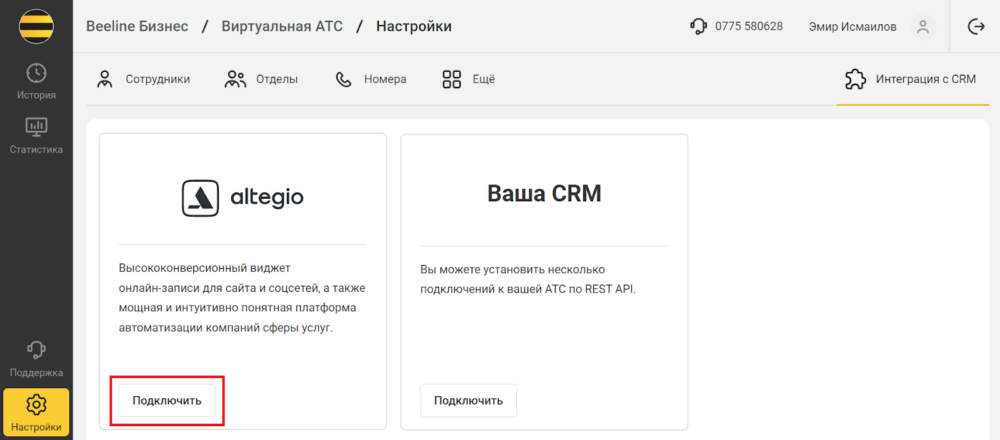The width and height of the screenshot is (1000, 440).
Task: Go to Виртуальная АТС breadcrumb
Action: pyautogui.click(x=282, y=27)
